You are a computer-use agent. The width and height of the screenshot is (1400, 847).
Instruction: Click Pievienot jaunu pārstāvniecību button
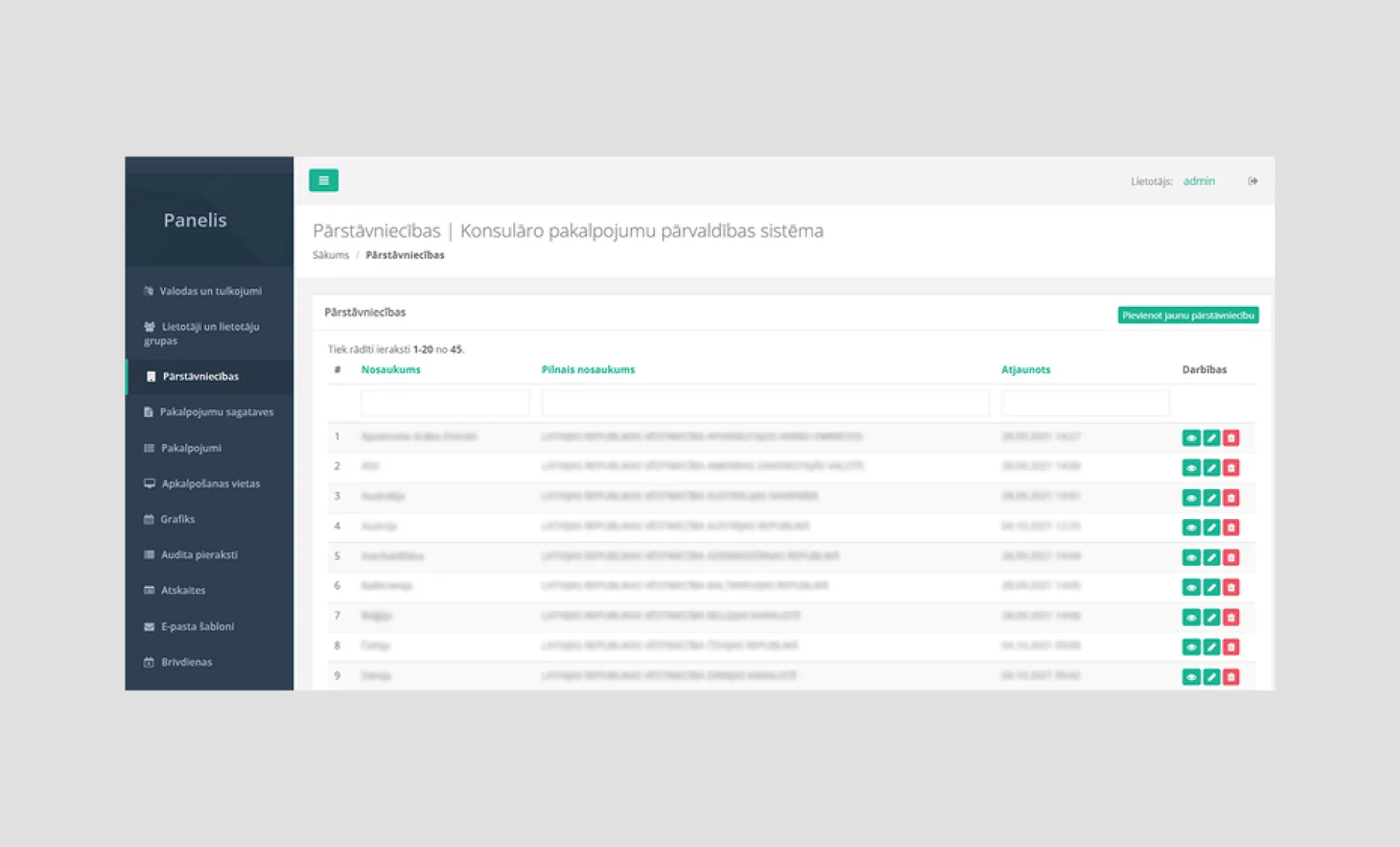pos(1188,315)
